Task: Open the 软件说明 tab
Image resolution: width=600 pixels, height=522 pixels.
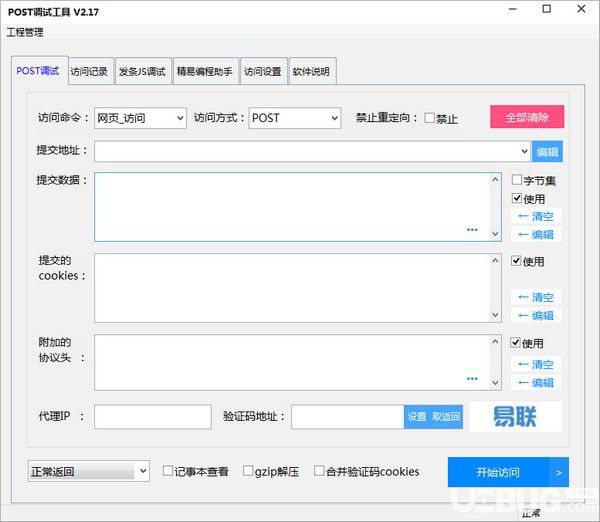Action: [x=311, y=72]
